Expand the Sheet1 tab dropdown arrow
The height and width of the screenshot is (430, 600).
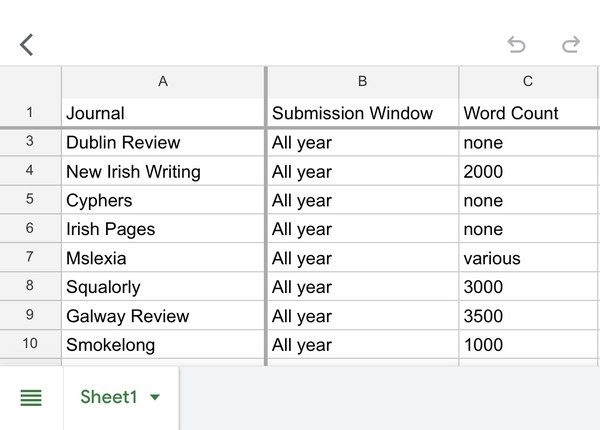(x=155, y=398)
